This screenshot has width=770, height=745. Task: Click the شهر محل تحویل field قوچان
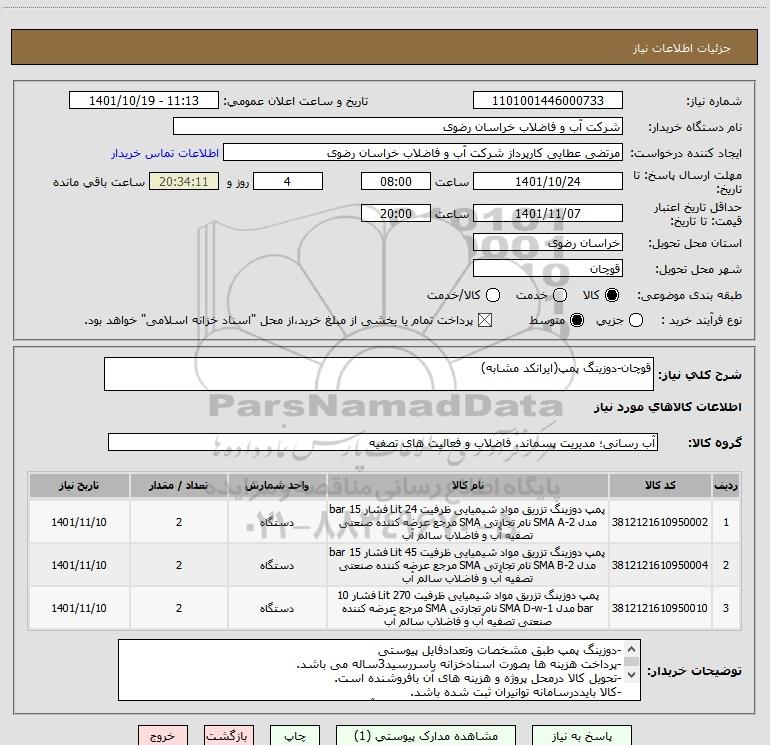pyautogui.click(x=548, y=269)
